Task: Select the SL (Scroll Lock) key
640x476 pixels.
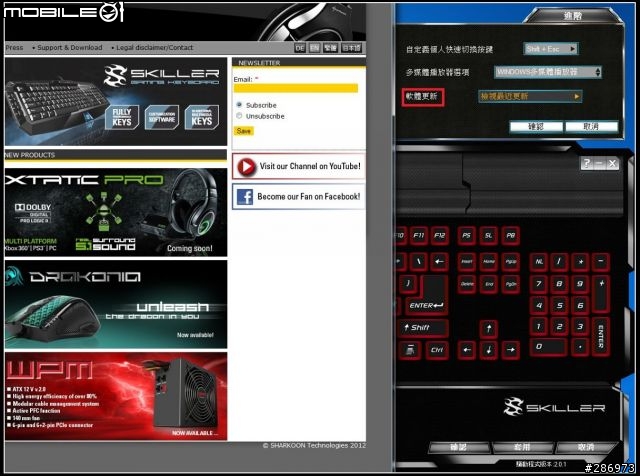Action: click(x=489, y=236)
